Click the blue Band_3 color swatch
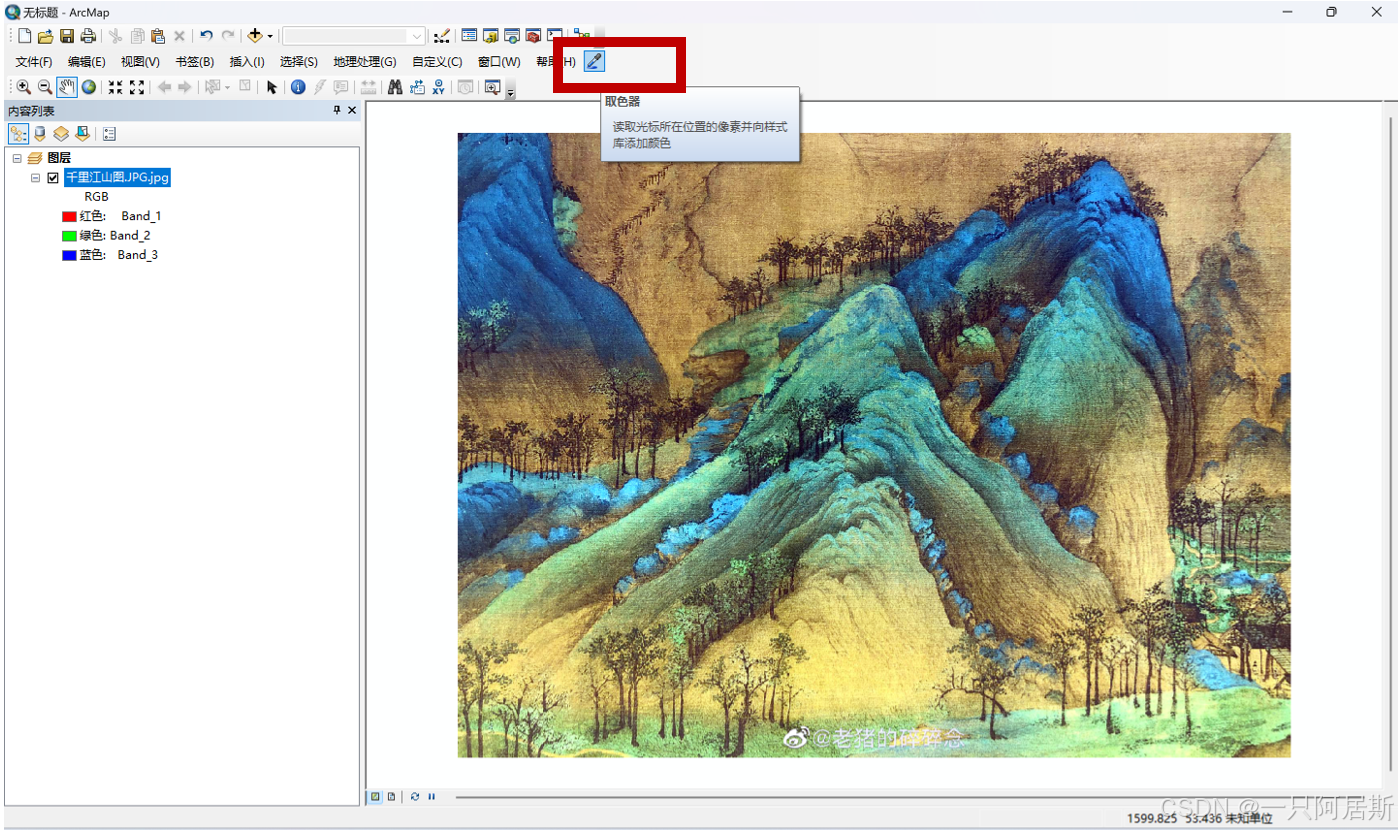This screenshot has width=1398, height=831. 69,255
